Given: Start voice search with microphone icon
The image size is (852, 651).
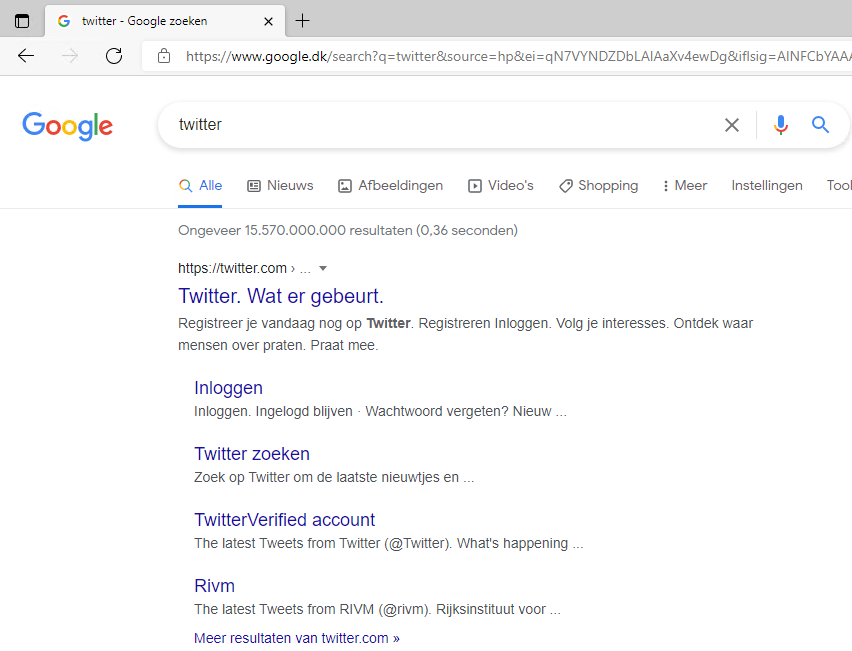Looking at the screenshot, I should tap(781, 125).
